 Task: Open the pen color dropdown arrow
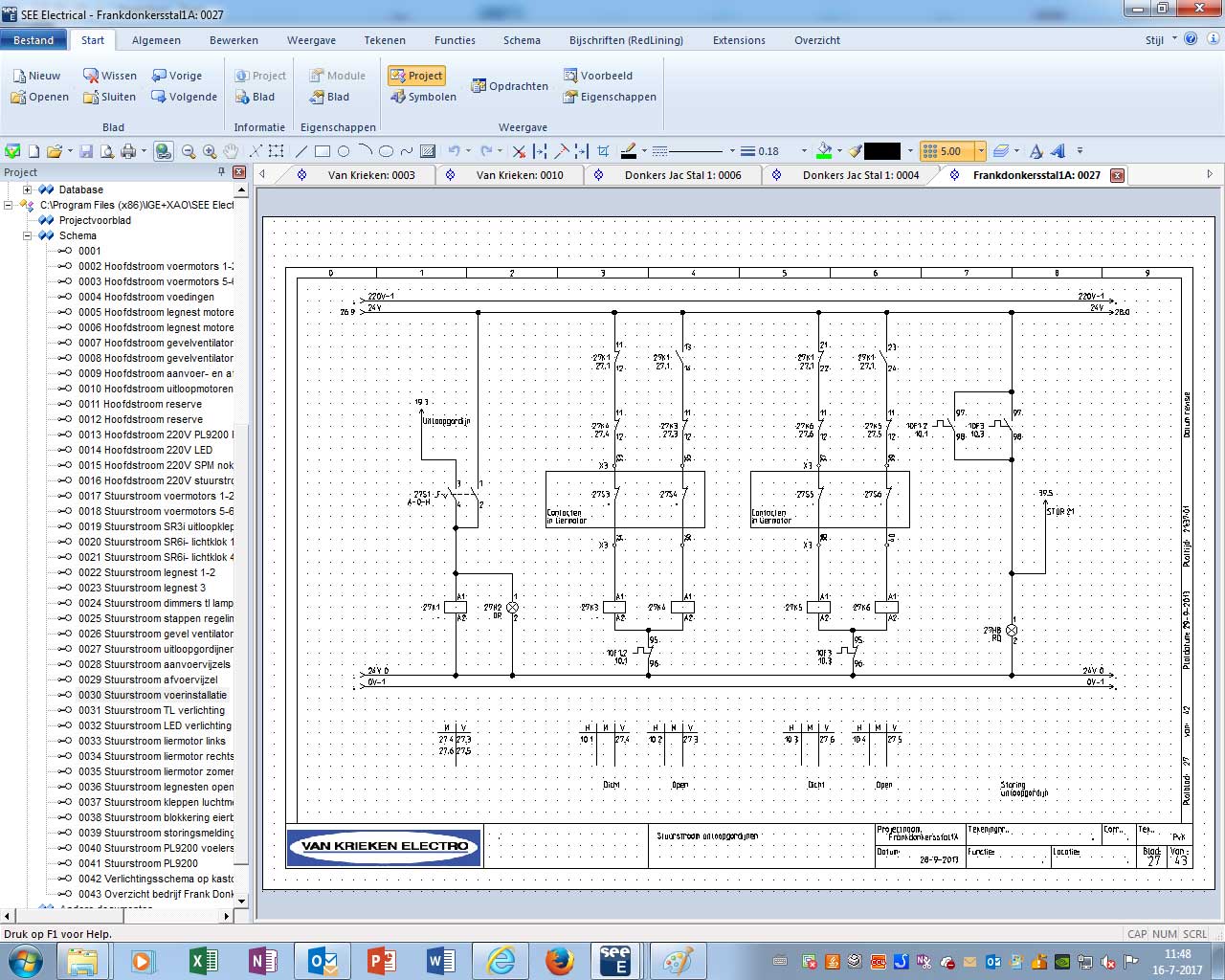[x=644, y=151]
